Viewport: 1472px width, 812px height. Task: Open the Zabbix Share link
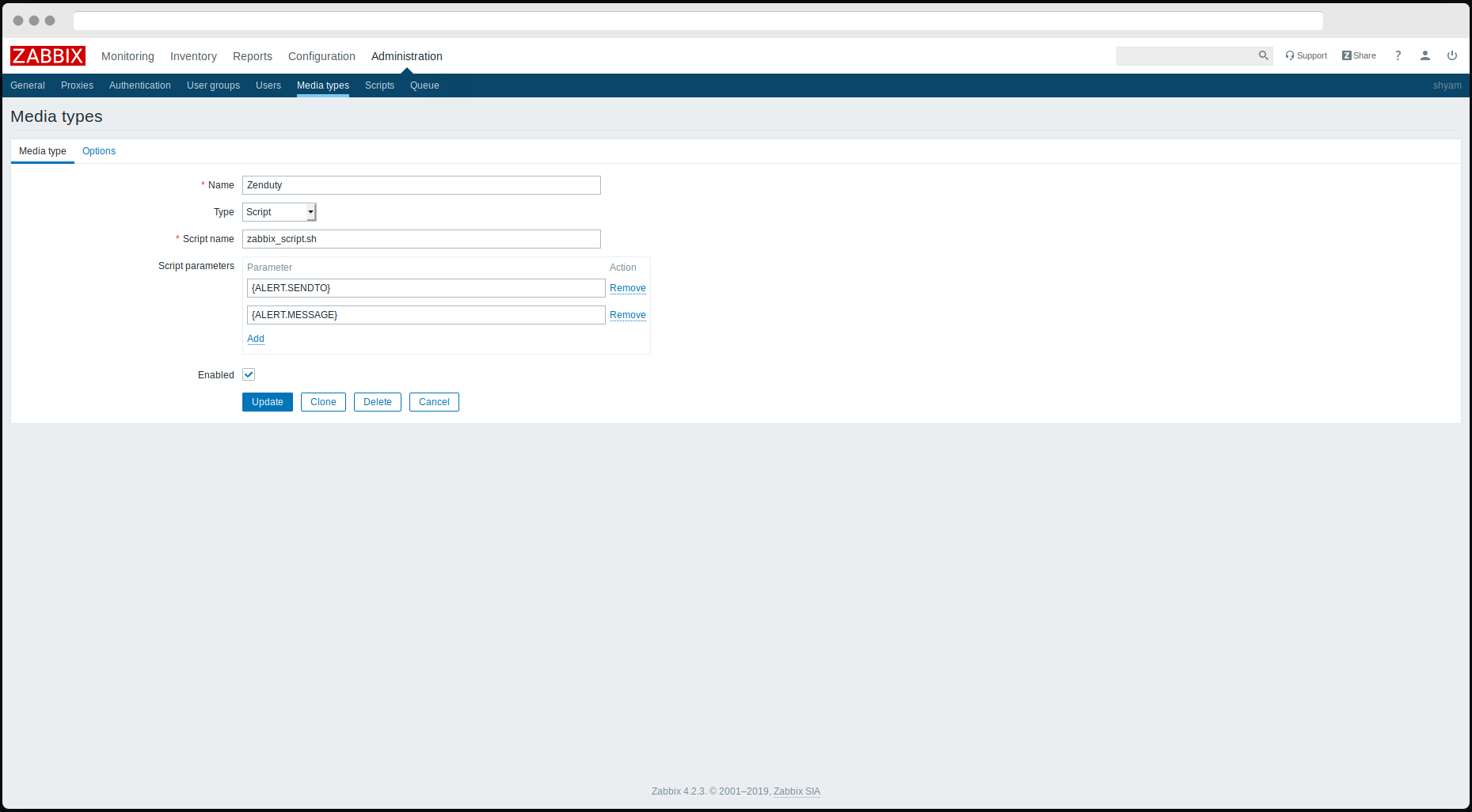pos(1359,55)
